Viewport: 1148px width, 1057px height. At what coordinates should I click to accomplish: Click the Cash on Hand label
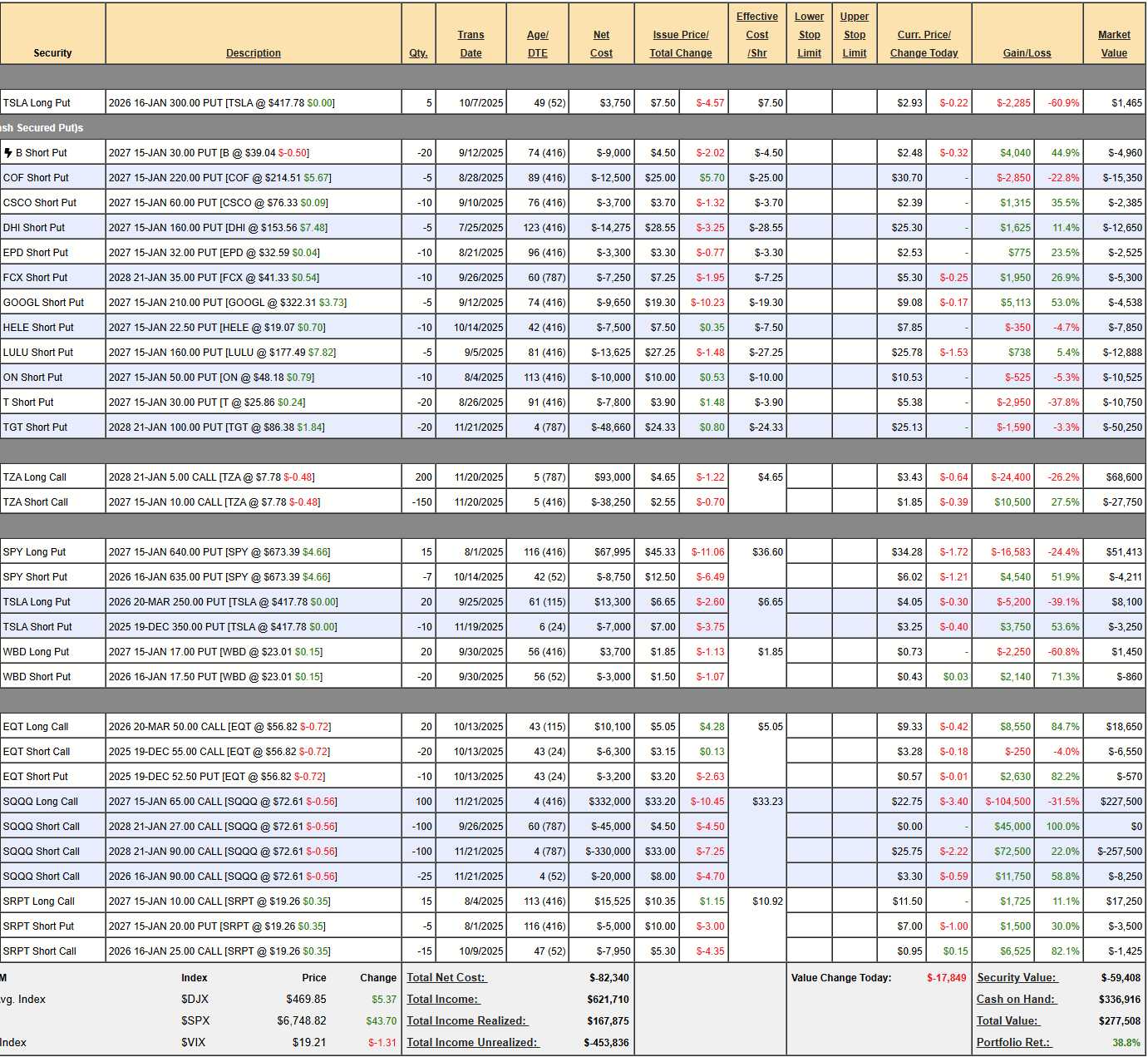(x=1015, y=999)
